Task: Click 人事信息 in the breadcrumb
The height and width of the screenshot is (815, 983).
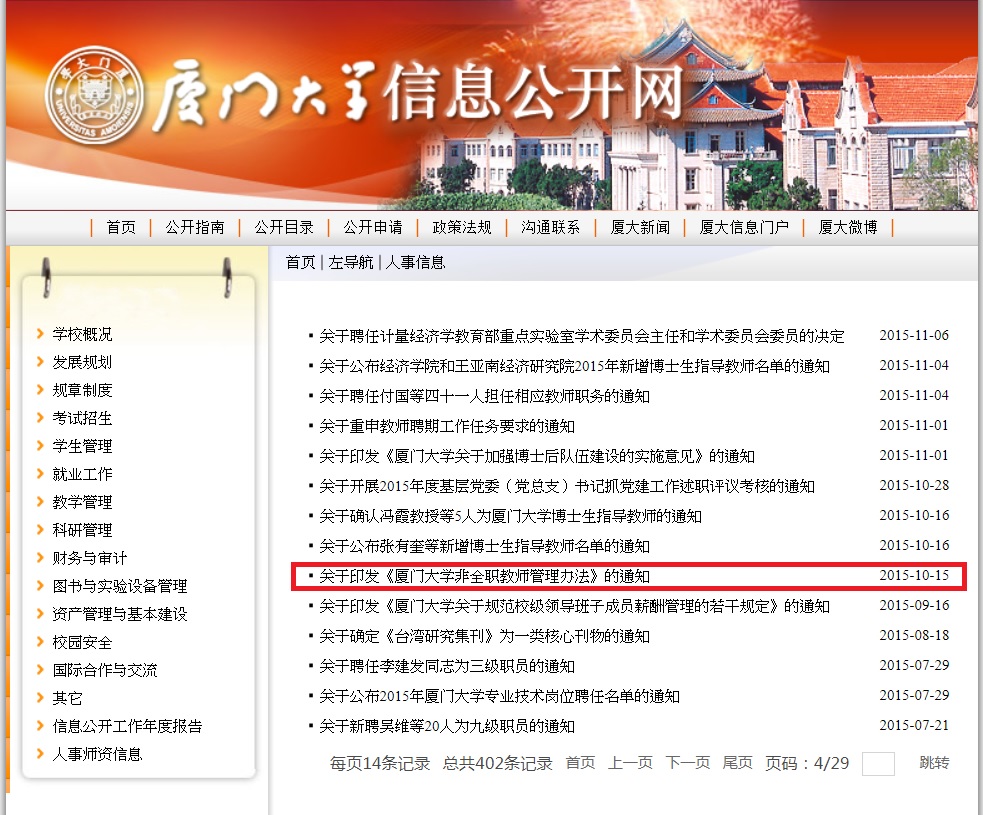Action: click(415, 262)
